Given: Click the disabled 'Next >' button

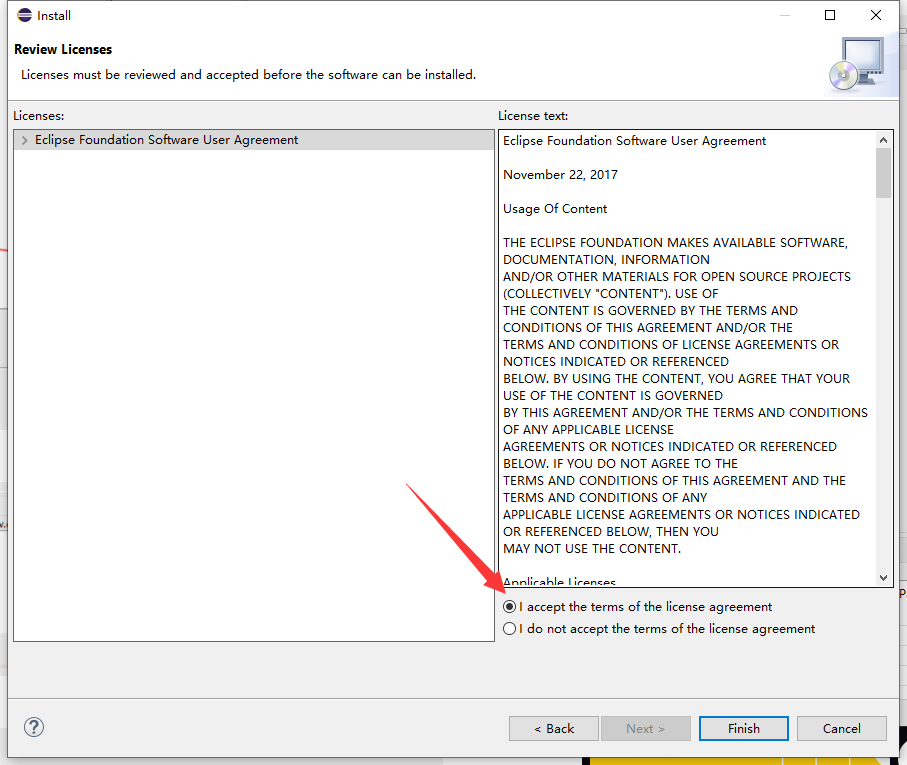Looking at the screenshot, I should [646, 729].
